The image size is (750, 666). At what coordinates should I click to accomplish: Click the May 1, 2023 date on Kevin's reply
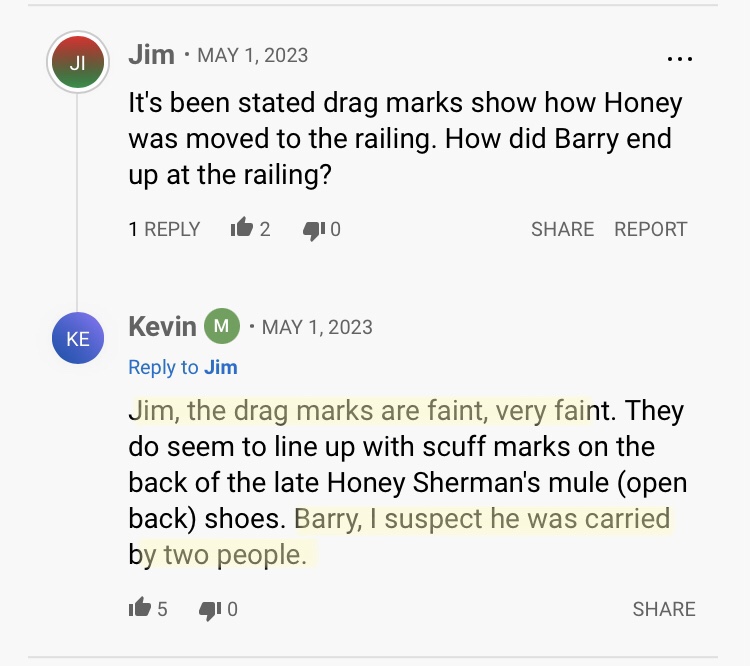[x=317, y=327]
